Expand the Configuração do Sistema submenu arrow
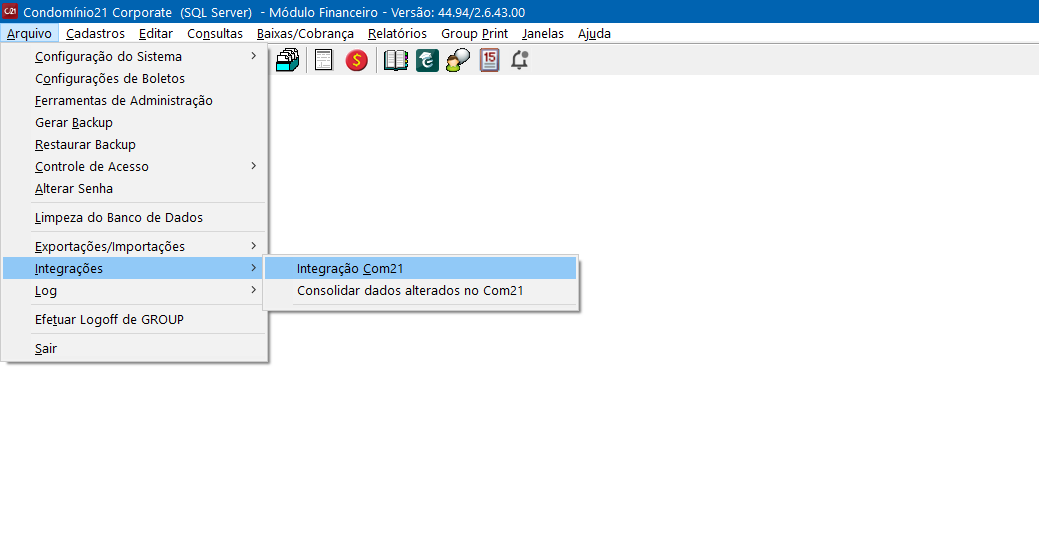 pyautogui.click(x=253, y=56)
